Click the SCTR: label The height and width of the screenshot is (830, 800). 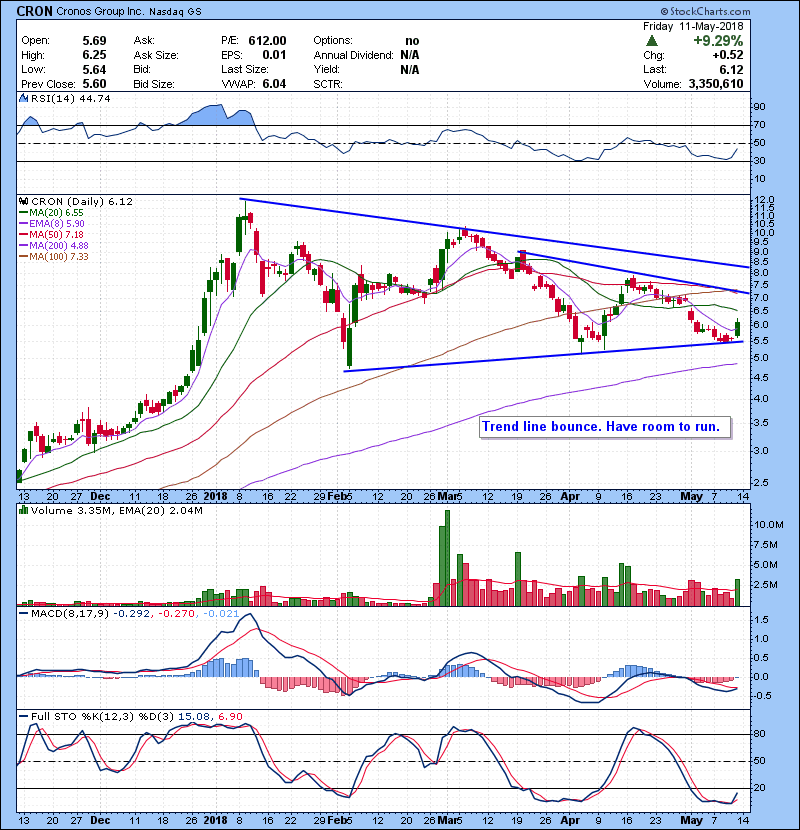click(x=328, y=84)
